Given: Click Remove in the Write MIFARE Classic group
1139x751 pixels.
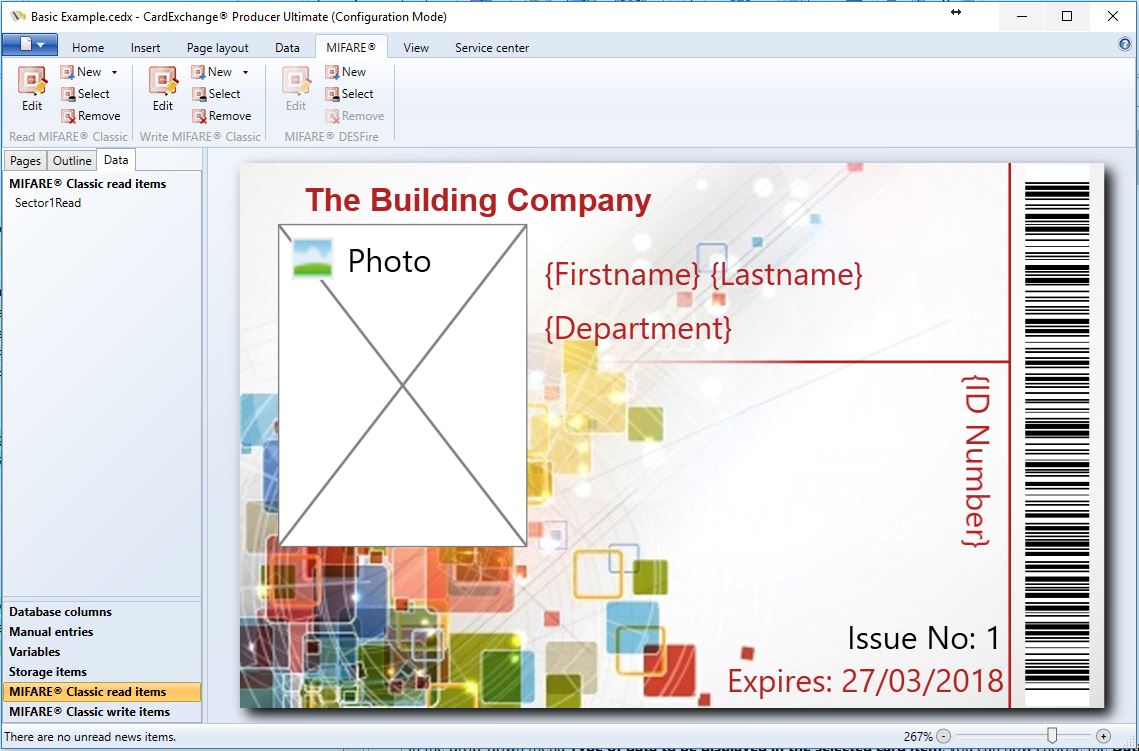Looking at the screenshot, I should (222, 115).
